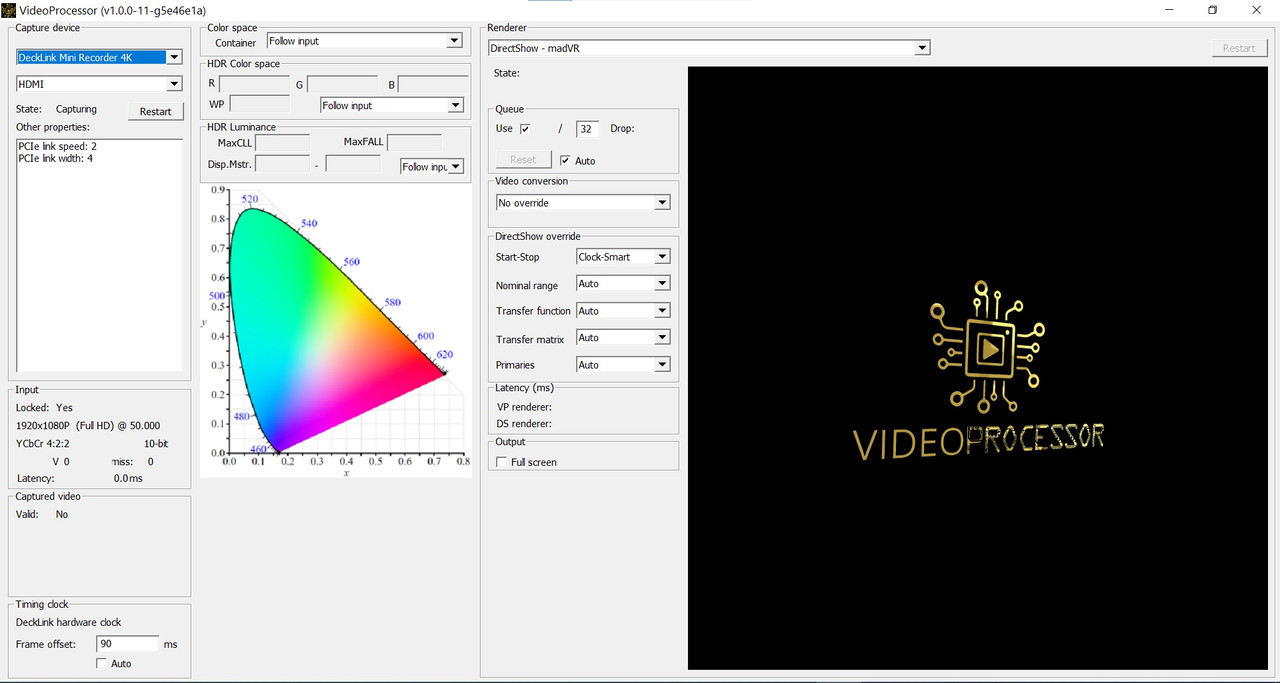
Task: Open the HDMI input dropdown
Action: click(x=99, y=84)
